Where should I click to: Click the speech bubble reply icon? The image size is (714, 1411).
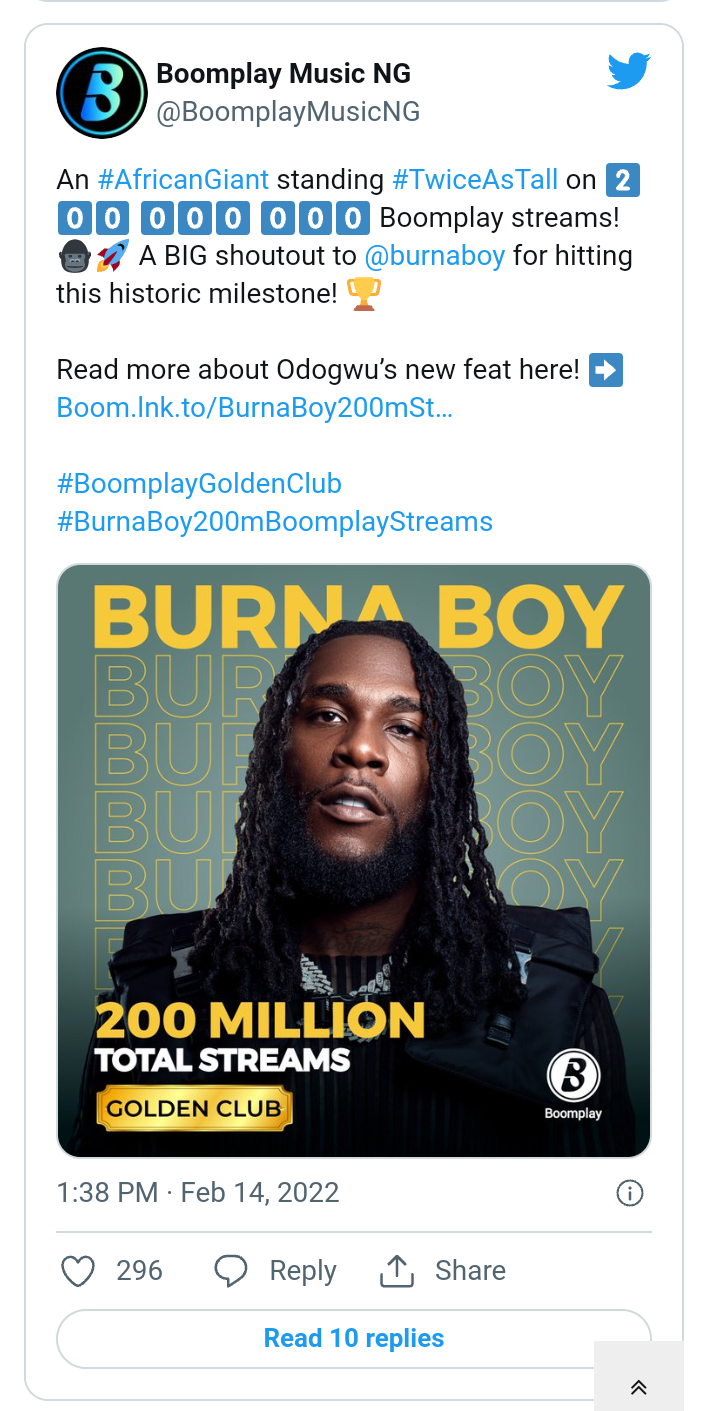(231, 1271)
